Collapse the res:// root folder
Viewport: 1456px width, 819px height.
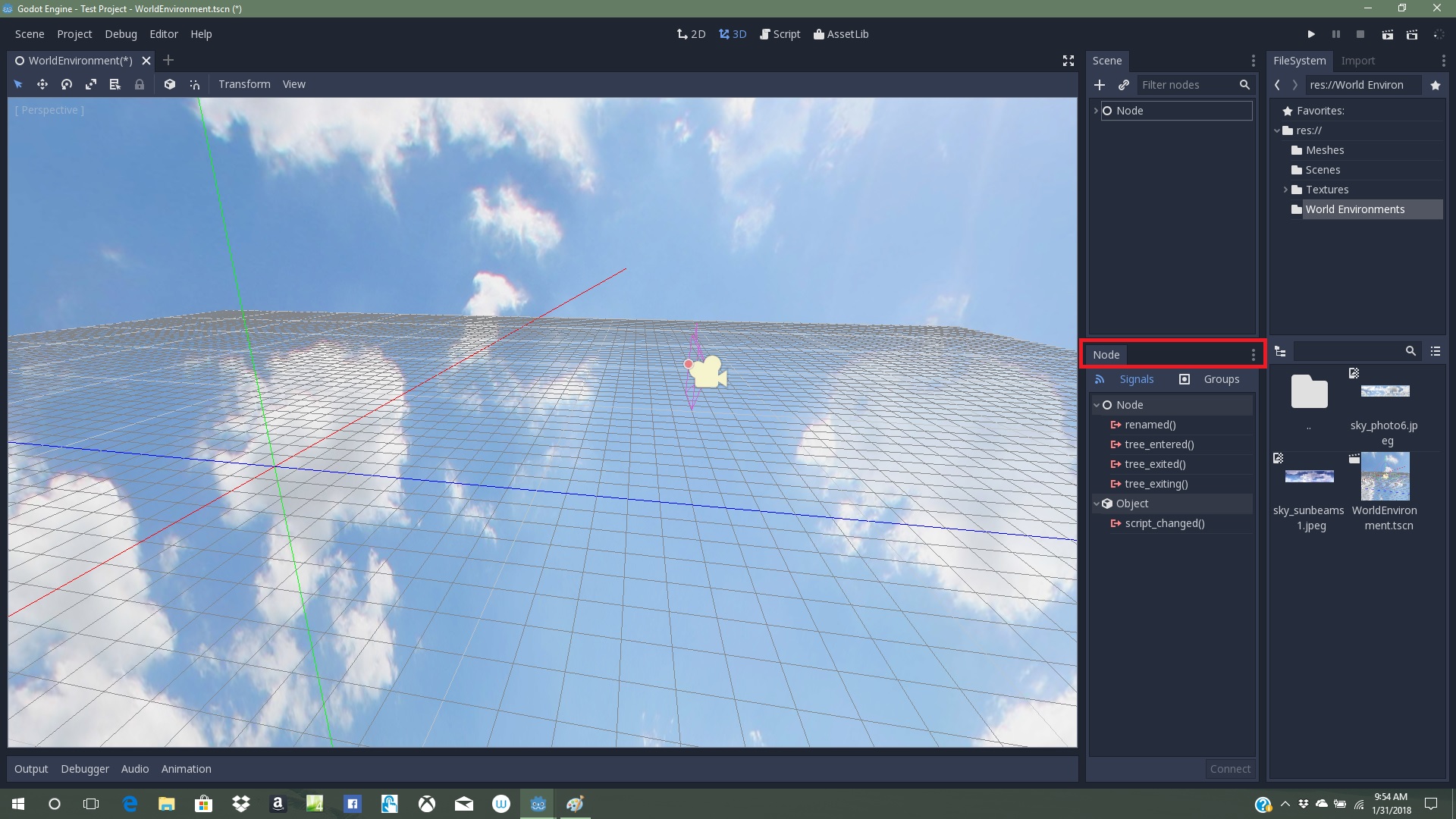(x=1277, y=130)
